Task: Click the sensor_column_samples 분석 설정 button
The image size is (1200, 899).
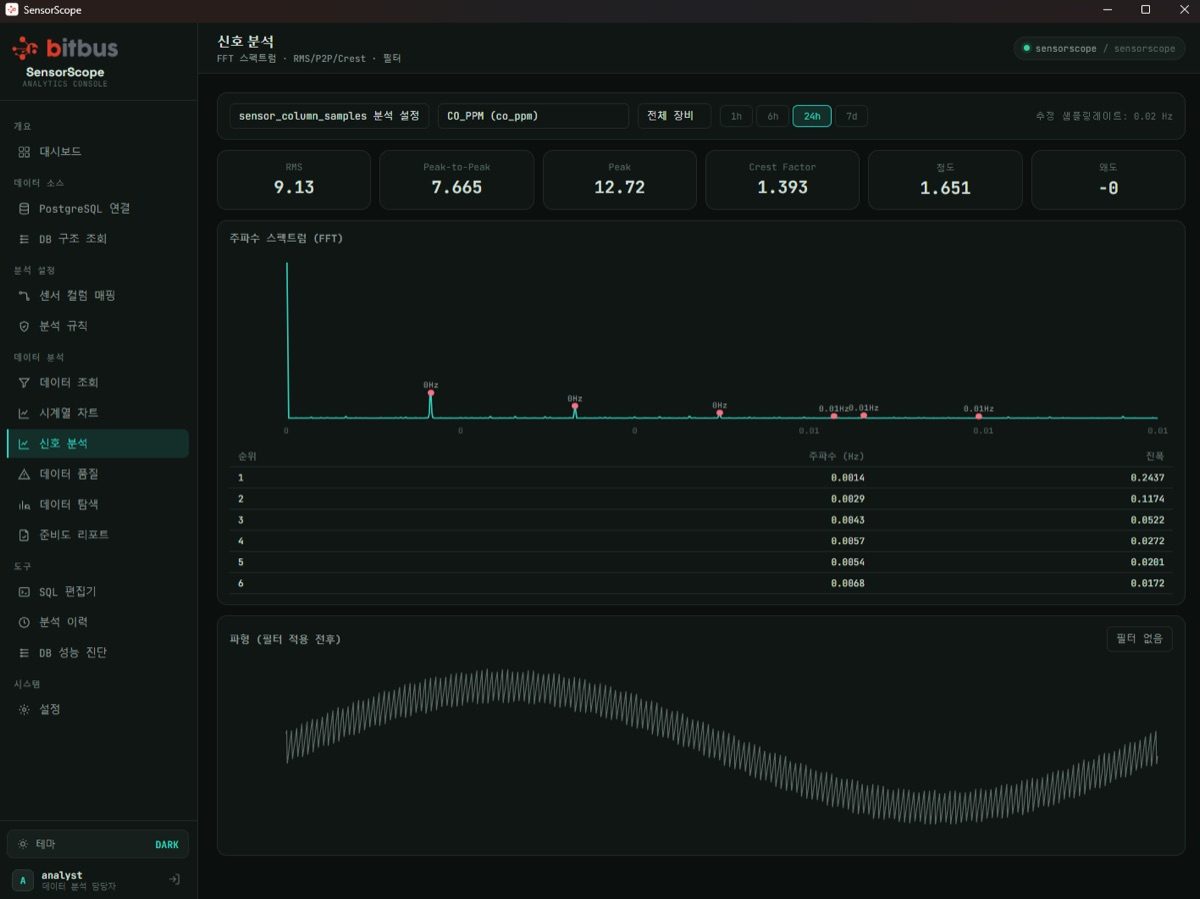Action: [x=329, y=116]
